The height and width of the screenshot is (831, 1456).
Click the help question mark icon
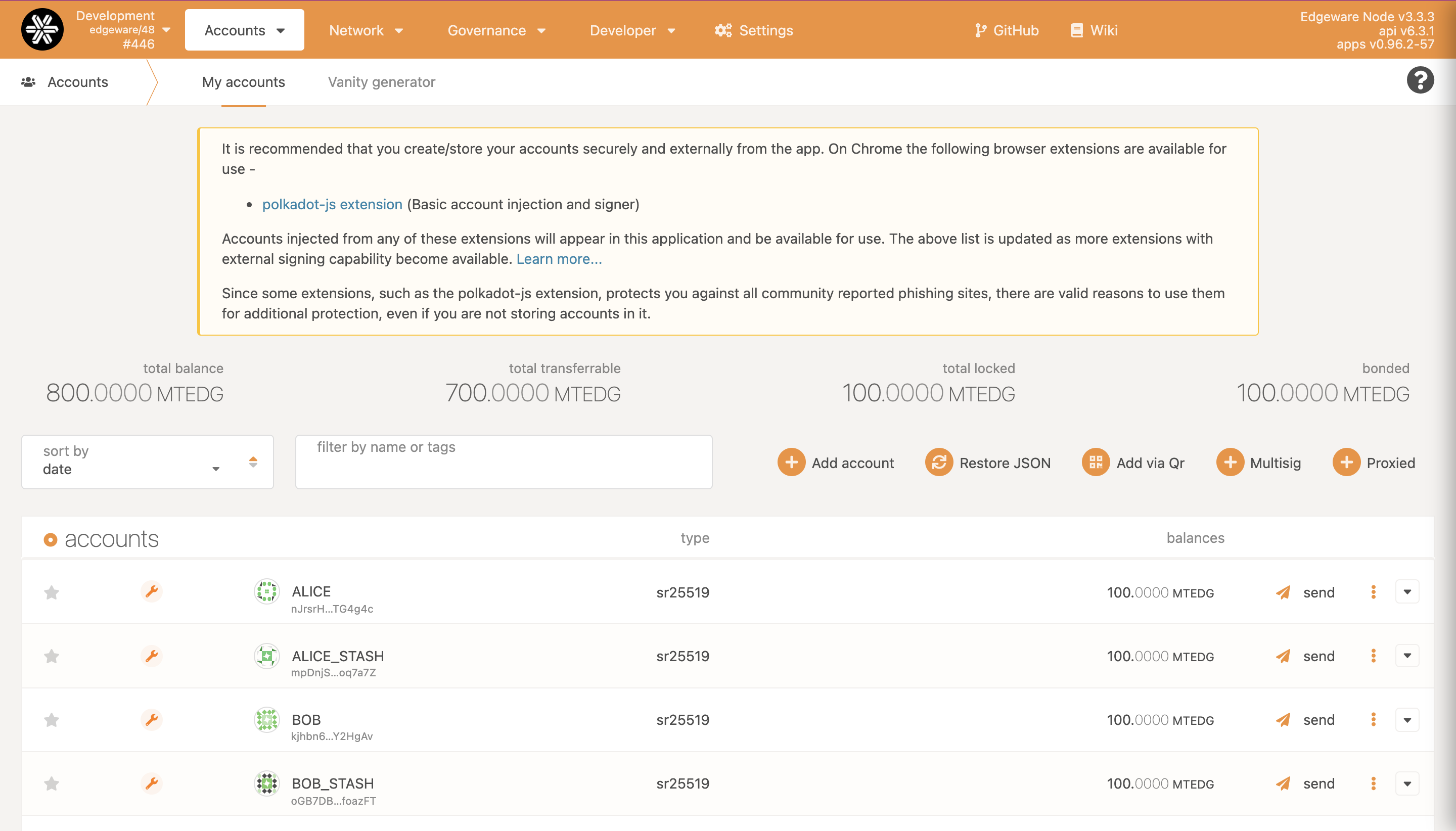point(1420,80)
